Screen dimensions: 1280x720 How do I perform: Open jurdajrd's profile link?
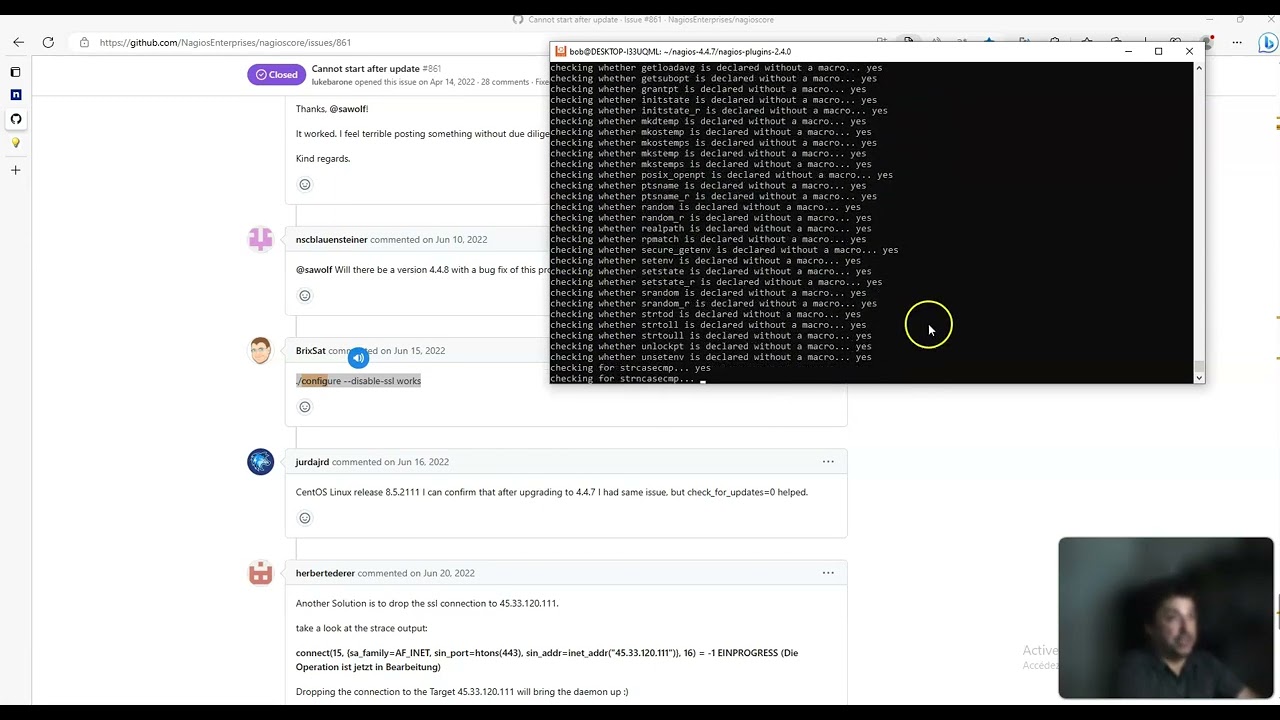pyautogui.click(x=312, y=462)
